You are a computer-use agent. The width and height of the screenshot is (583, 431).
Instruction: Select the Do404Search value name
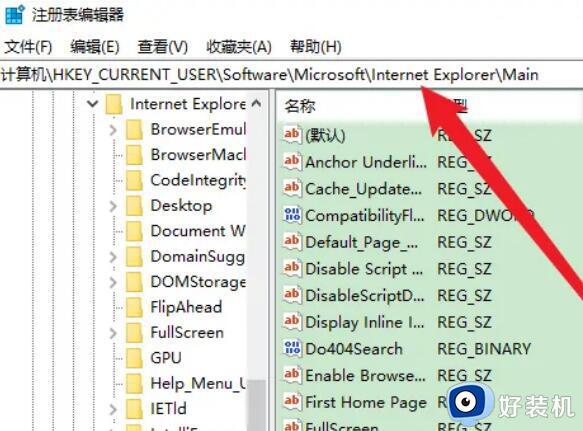tap(354, 349)
